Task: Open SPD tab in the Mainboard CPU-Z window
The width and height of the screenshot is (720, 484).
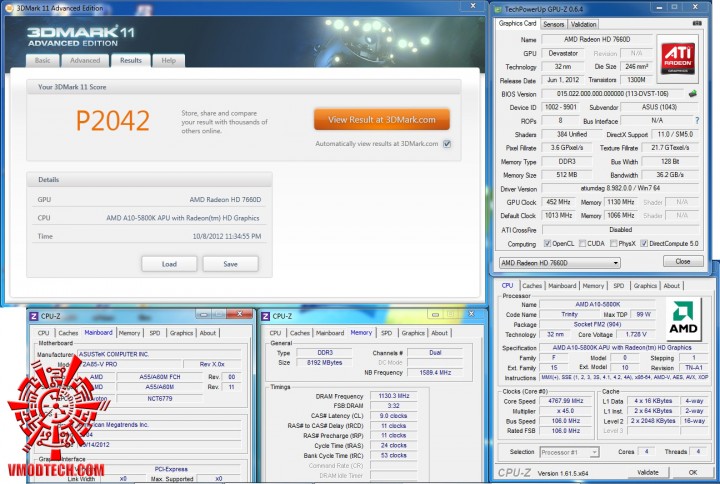Action: pyautogui.click(x=155, y=333)
